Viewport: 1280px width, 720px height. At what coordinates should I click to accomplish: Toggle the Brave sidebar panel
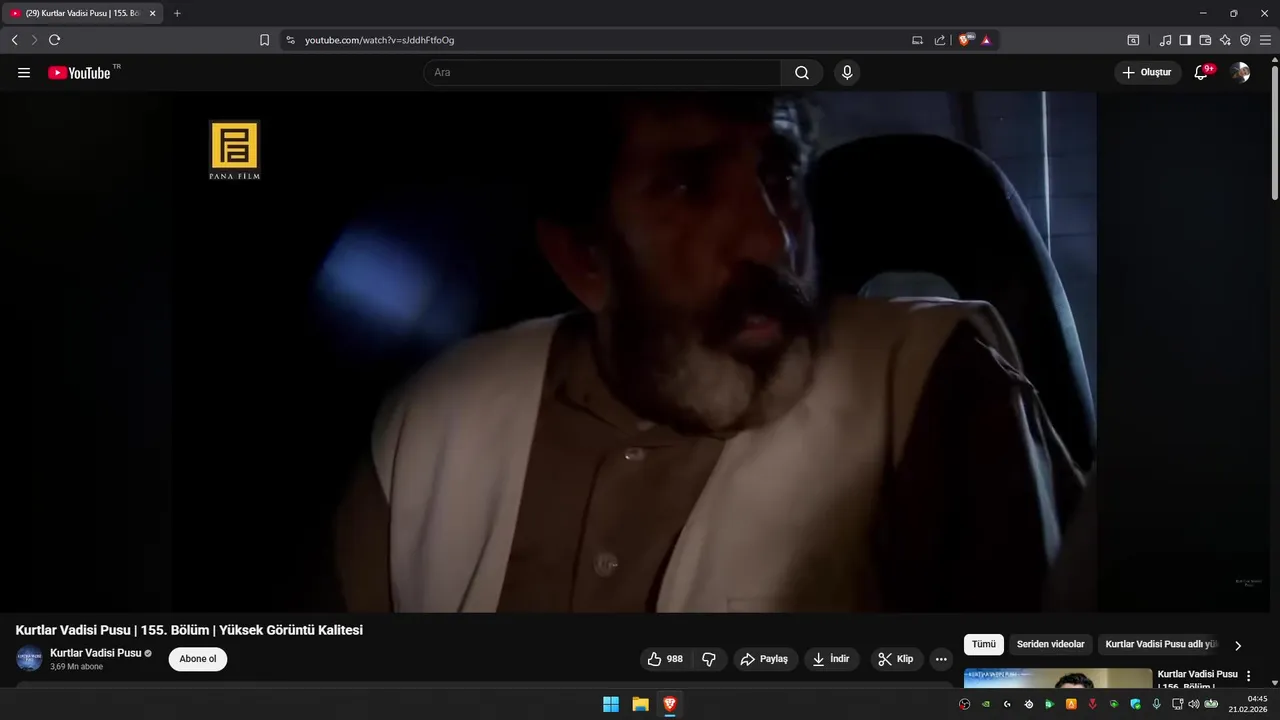(1185, 40)
